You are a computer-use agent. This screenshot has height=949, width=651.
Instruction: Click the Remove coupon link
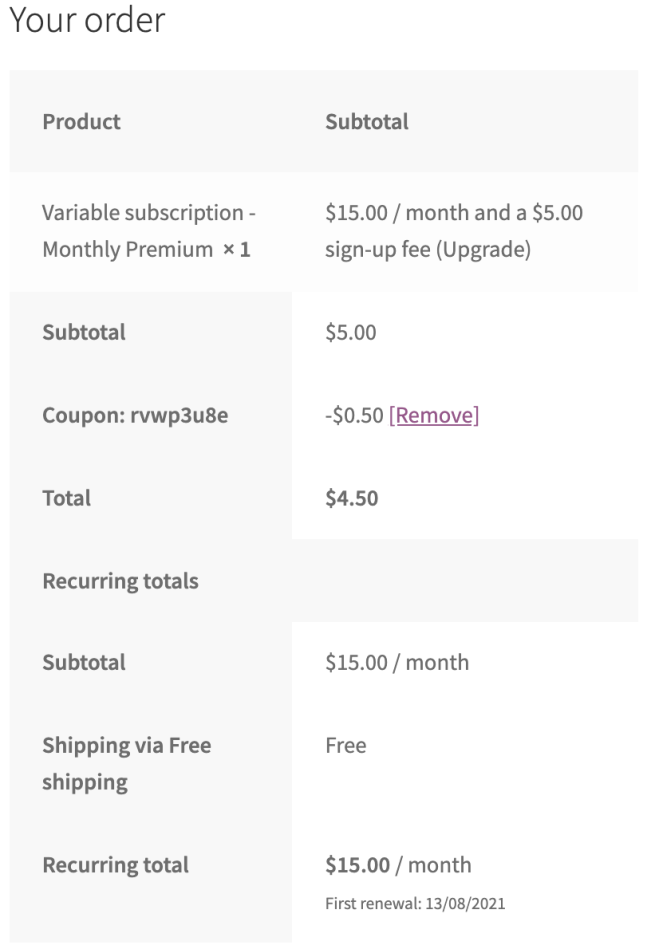coord(434,415)
